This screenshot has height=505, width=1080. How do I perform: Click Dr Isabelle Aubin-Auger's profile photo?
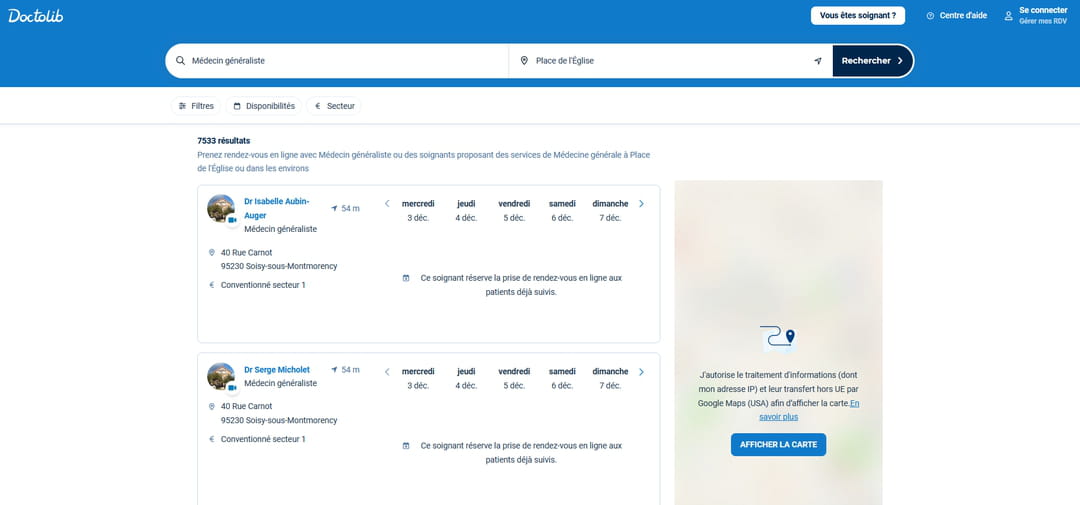click(220, 208)
